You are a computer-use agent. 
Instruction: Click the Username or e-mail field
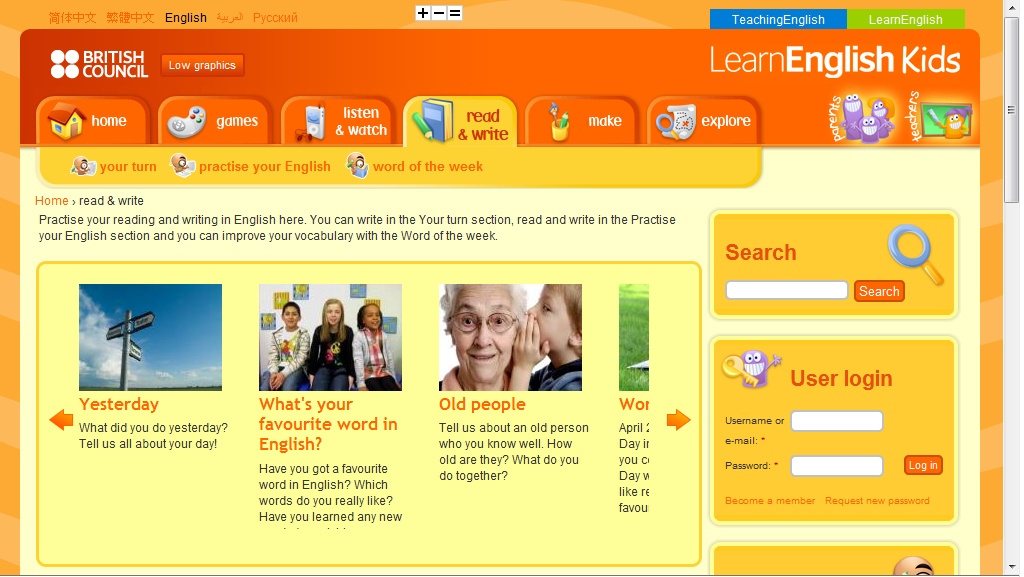click(837, 421)
